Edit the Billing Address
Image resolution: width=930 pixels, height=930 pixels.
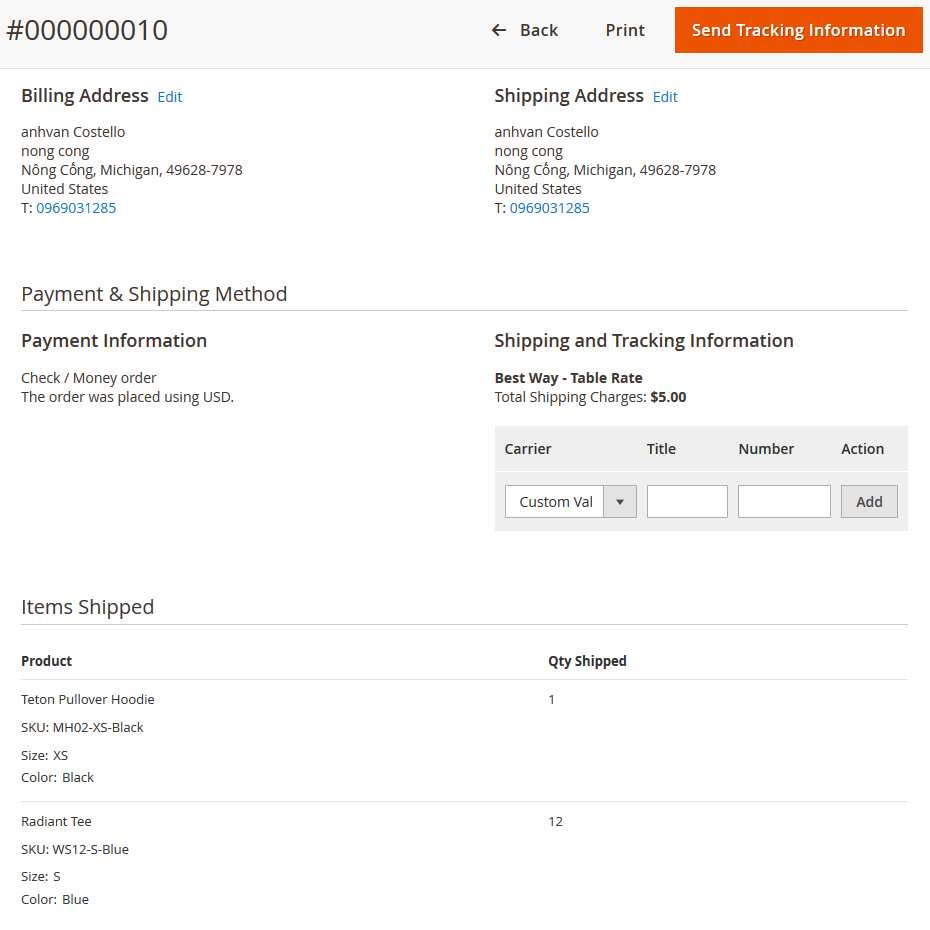(170, 97)
